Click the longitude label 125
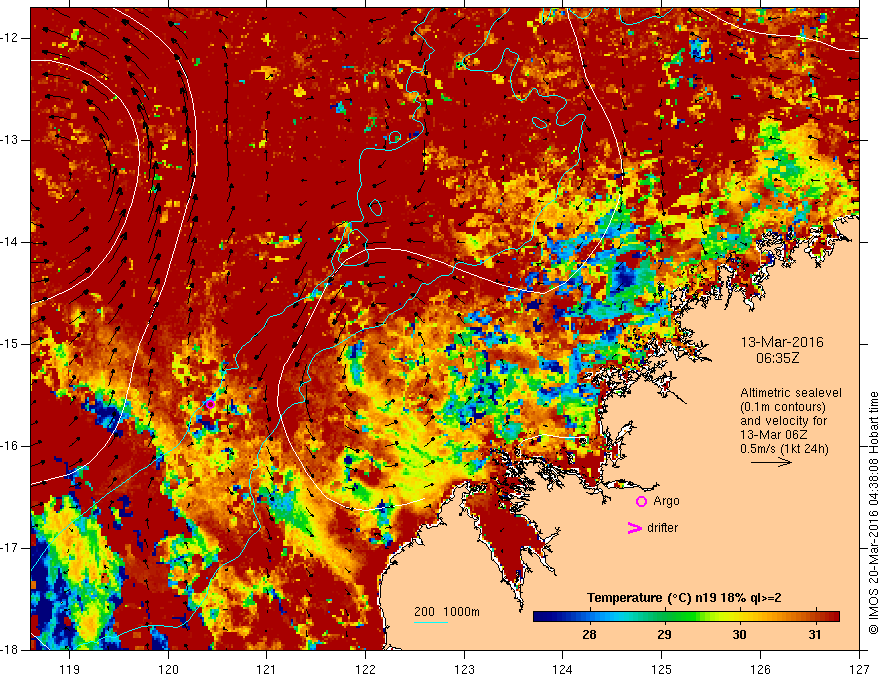880x680 pixels. coord(662,669)
